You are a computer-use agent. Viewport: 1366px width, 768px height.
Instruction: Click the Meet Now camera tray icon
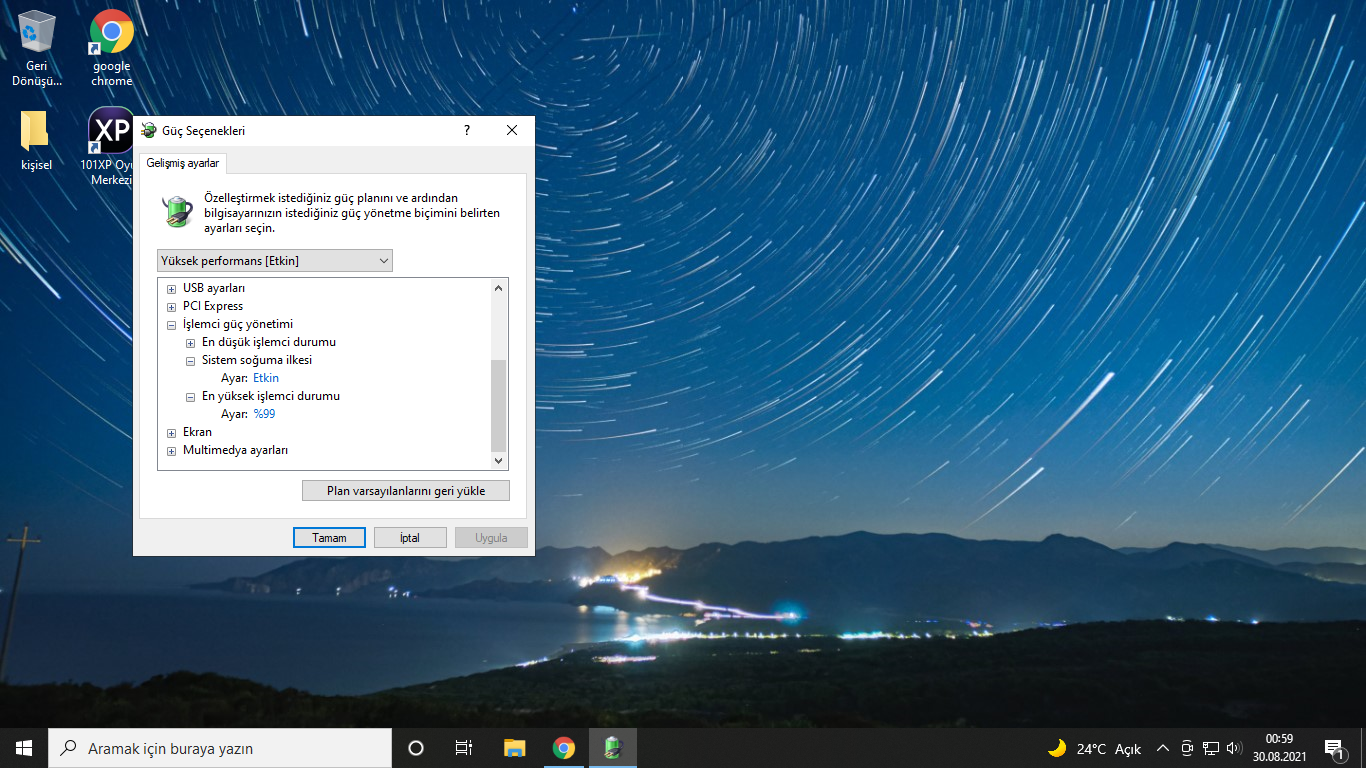pyautogui.click(x=1187, y=748)
